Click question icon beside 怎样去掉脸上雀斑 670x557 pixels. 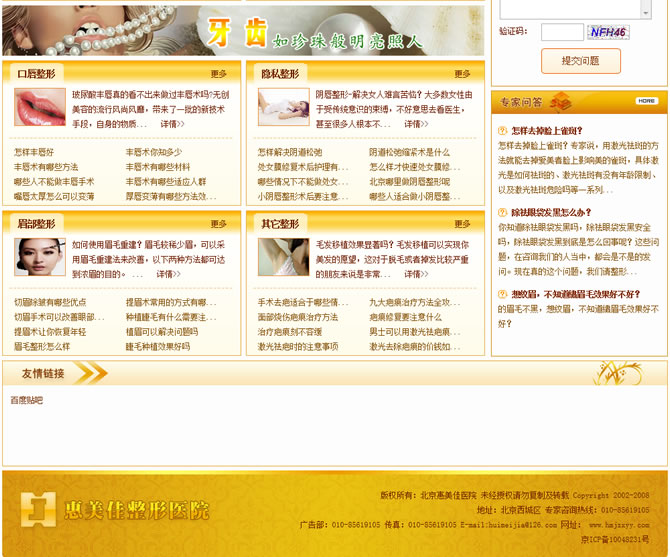(x=503, y=131)
